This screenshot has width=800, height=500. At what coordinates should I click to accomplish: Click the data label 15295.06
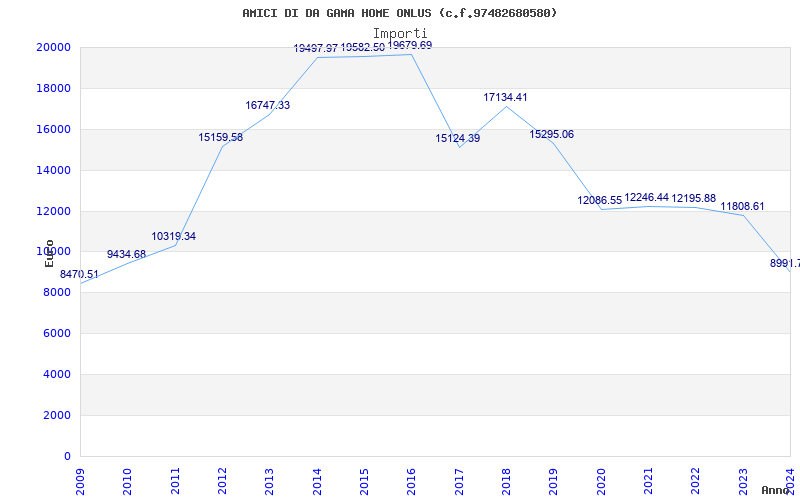click(x=552, y=134)
